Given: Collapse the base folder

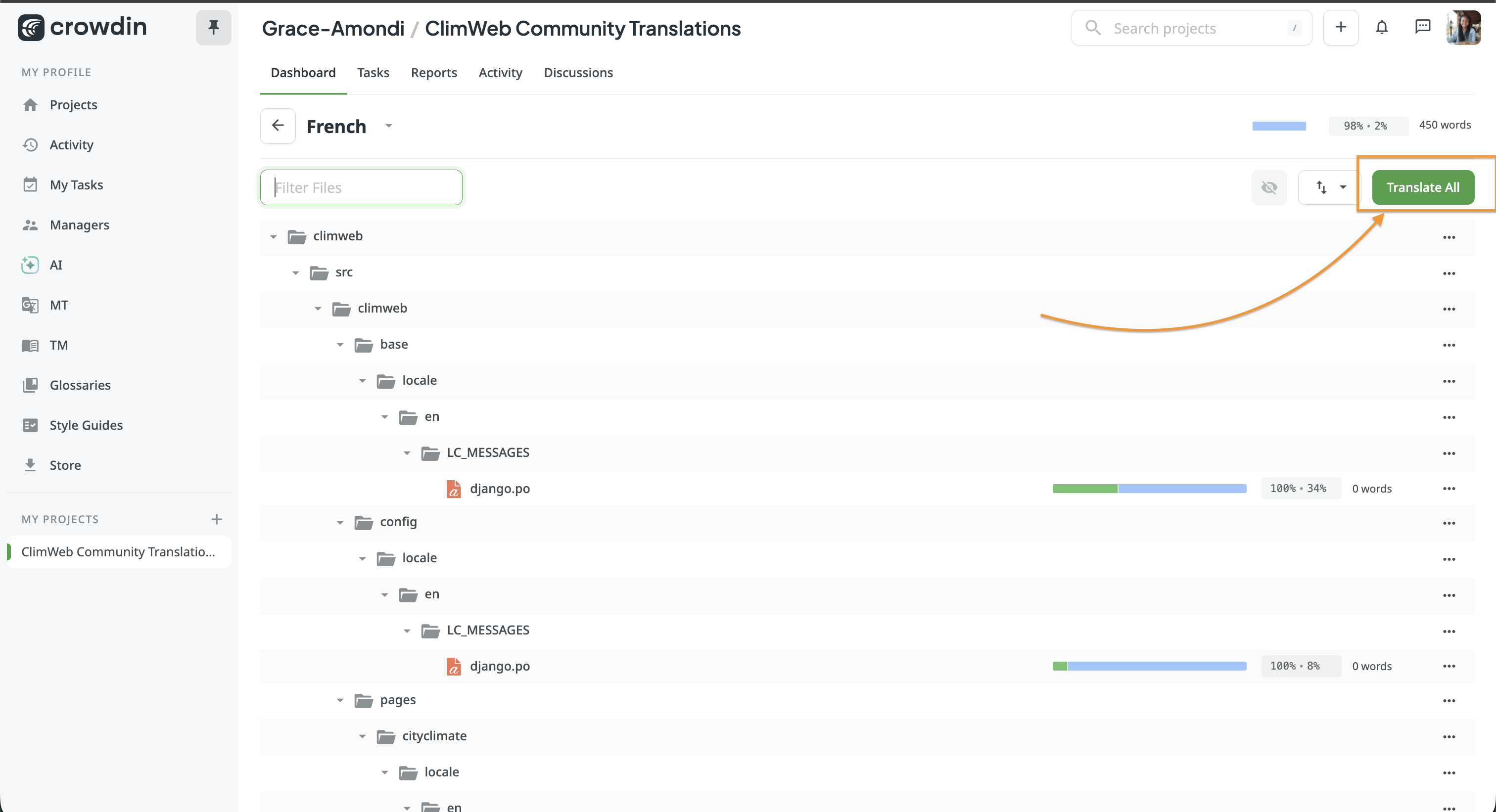Looking at the screenshot, I should (340, 345).
